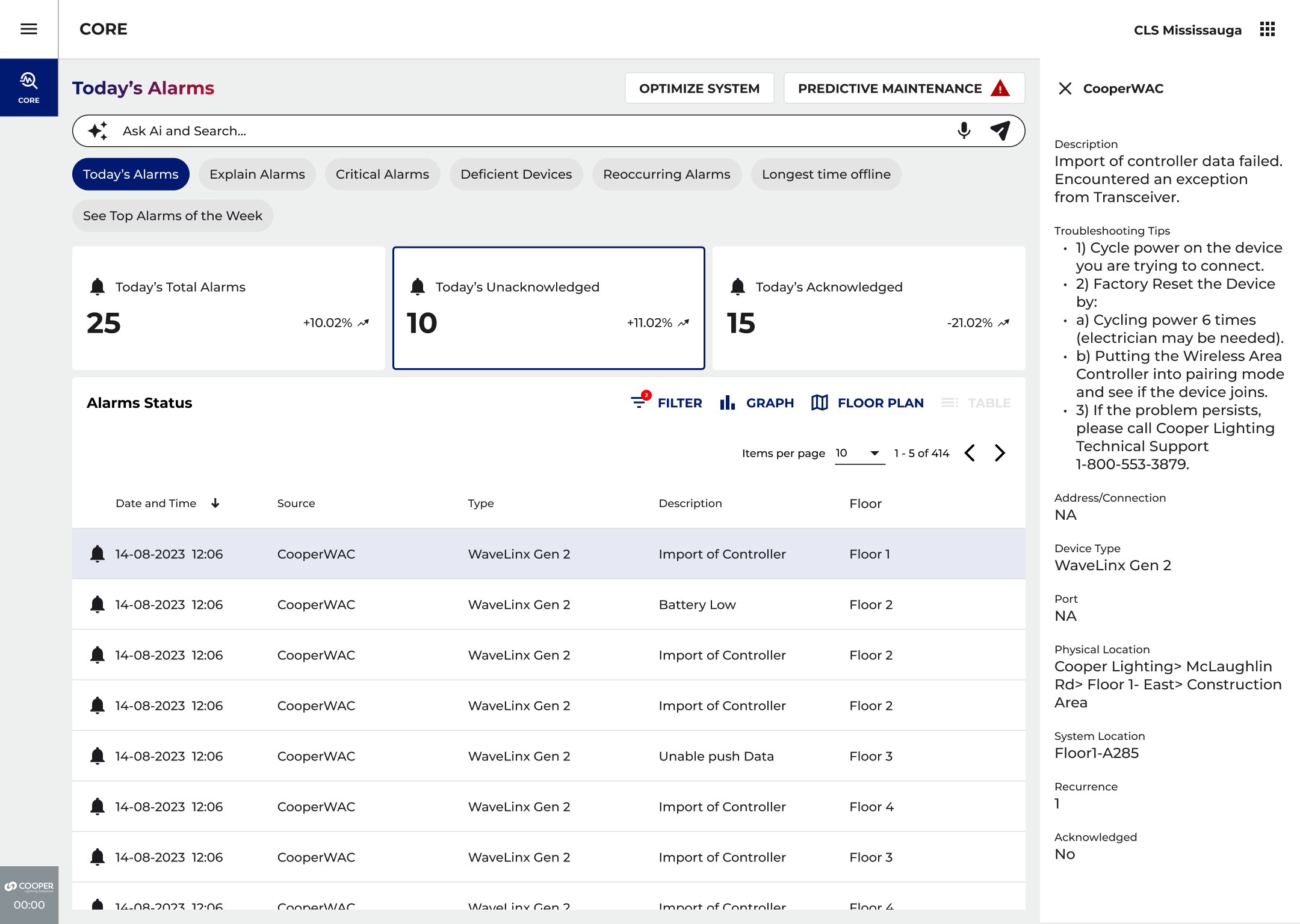
Task: Click bell icon in Today's Unacknowledged card
Action: [x=418, y=287]
